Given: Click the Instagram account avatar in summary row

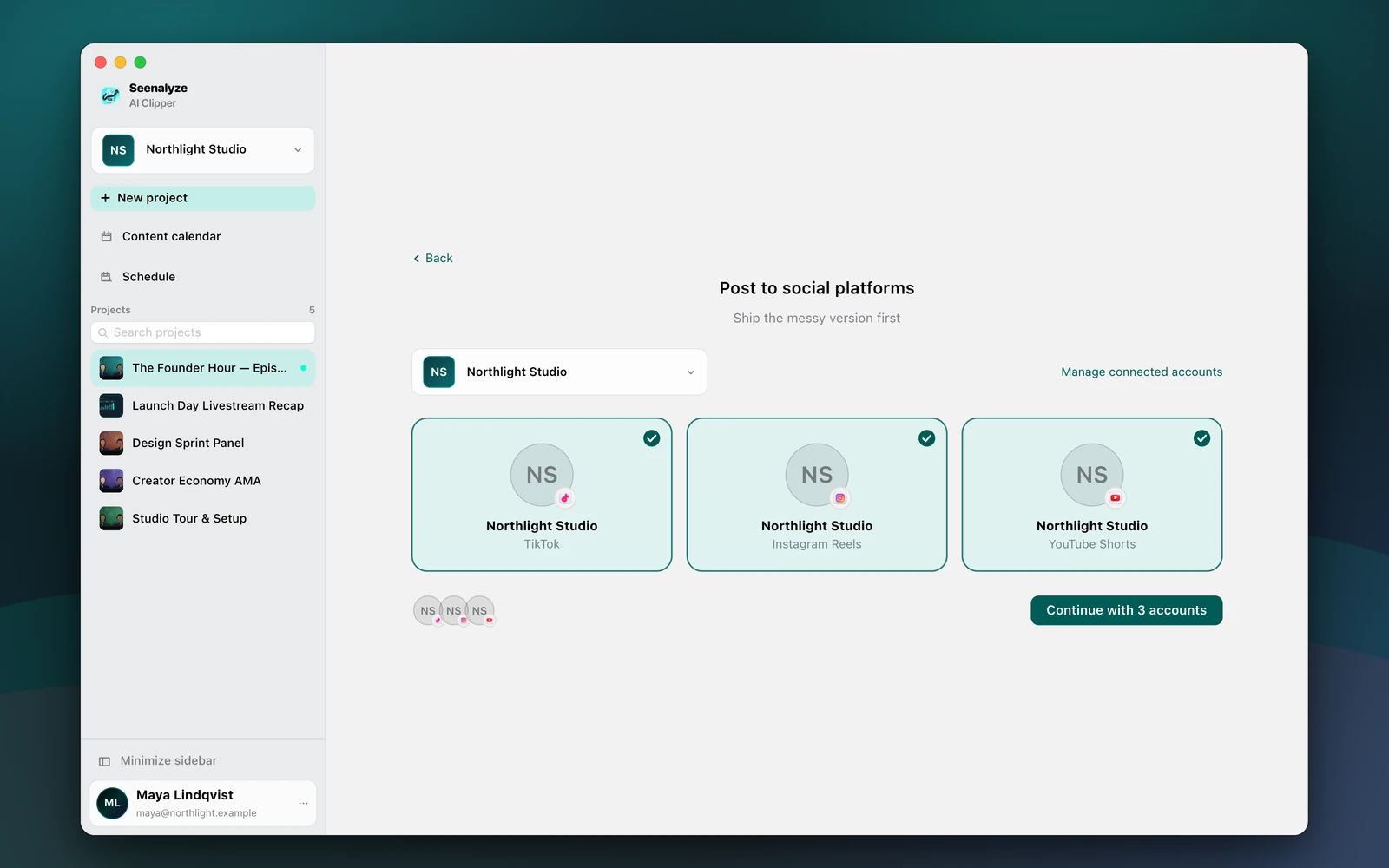Looking at the screenshot, I should tap(454, 610).
